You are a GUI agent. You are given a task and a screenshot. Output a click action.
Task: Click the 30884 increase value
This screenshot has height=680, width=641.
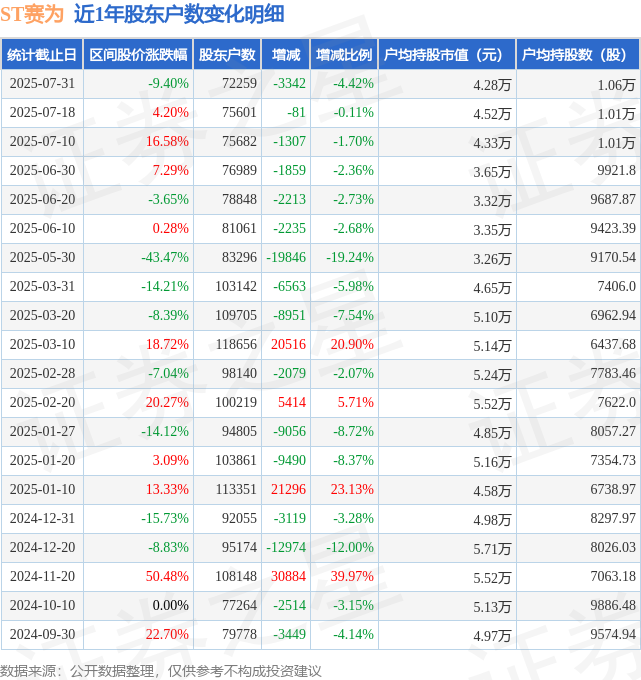(x=288, y=576)
